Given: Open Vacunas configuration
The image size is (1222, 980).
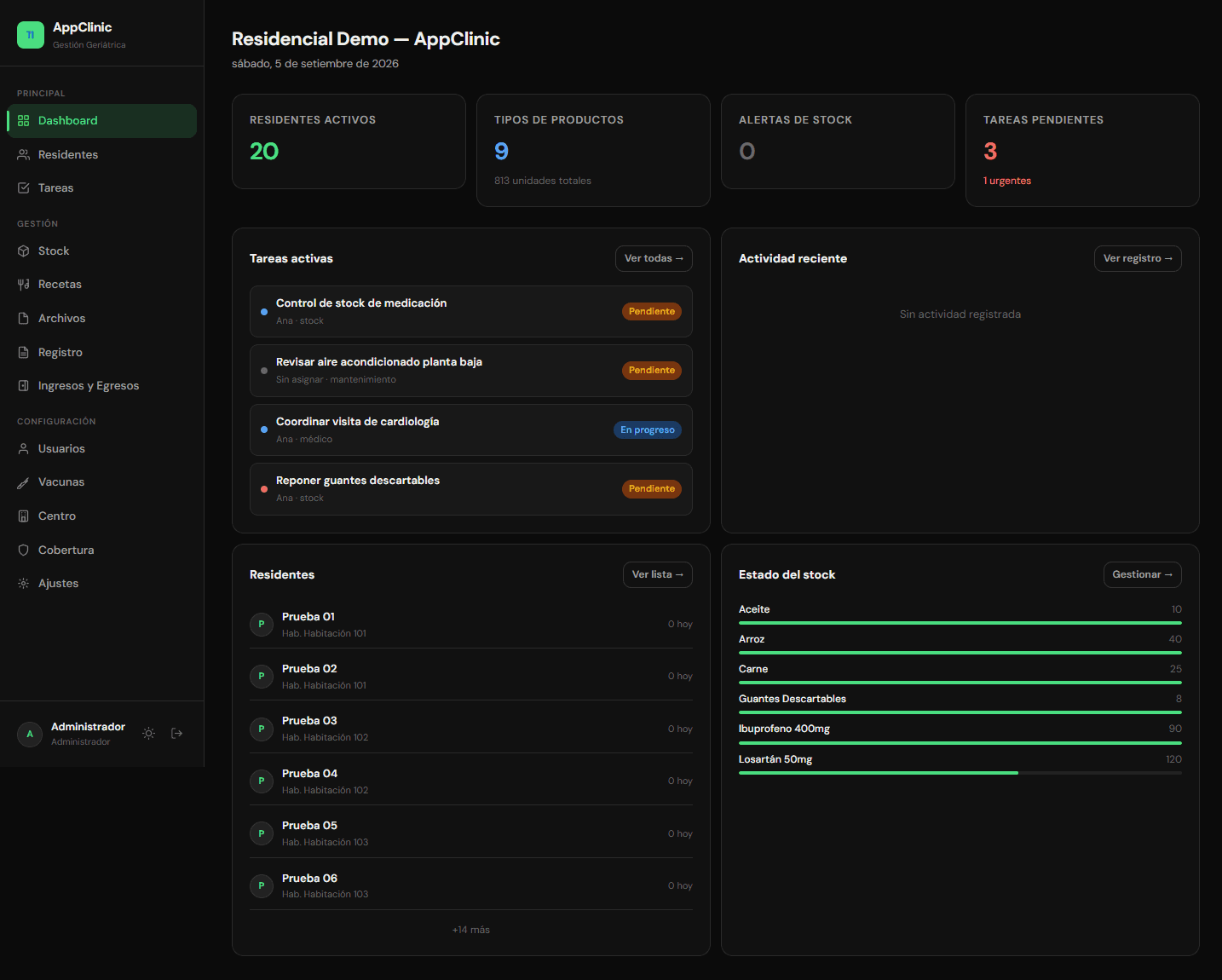Looking at the screenshot, I should pyautogui.click(x=101, y=482).
